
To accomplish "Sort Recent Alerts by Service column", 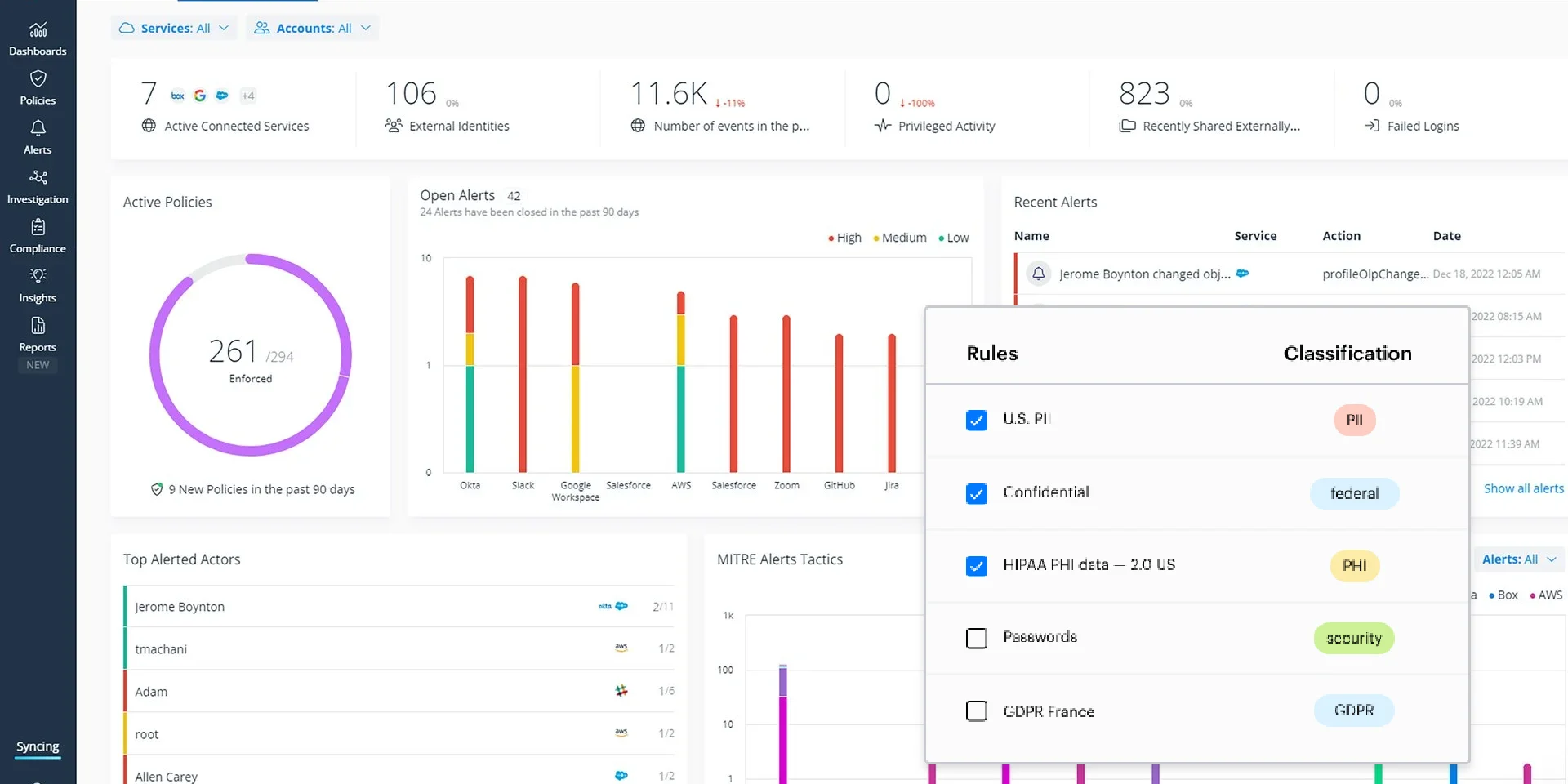I will click(x=1255, y=236).
